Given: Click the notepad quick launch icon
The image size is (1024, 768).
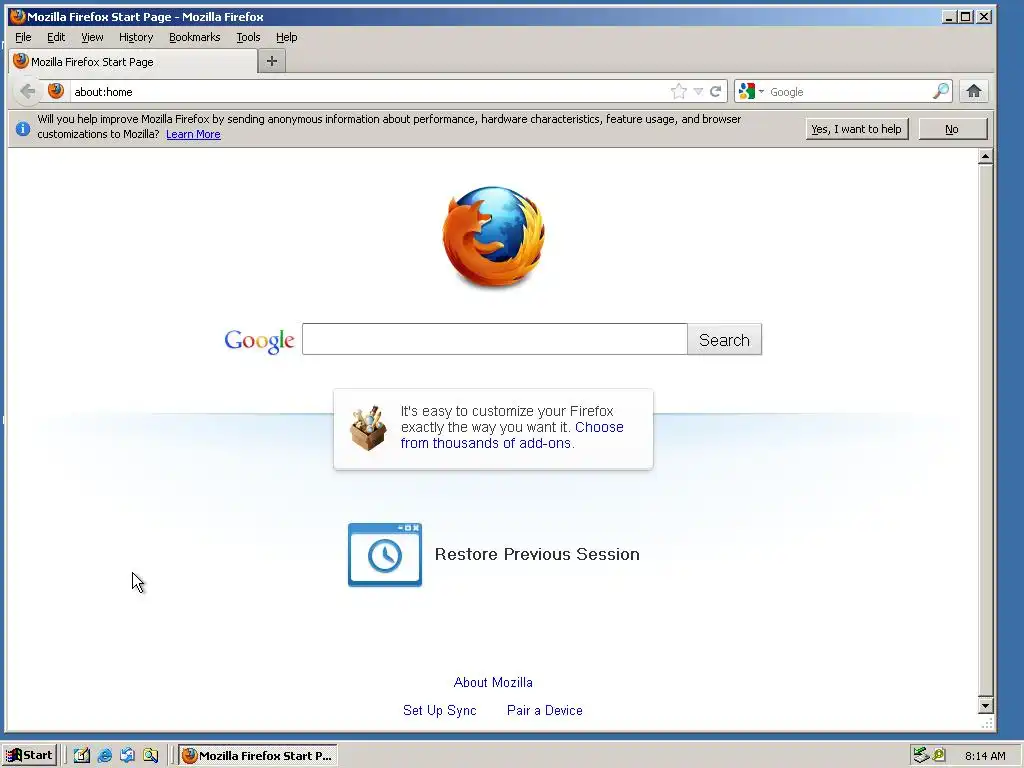Looking at the screenshot, I should pos(82,756).
